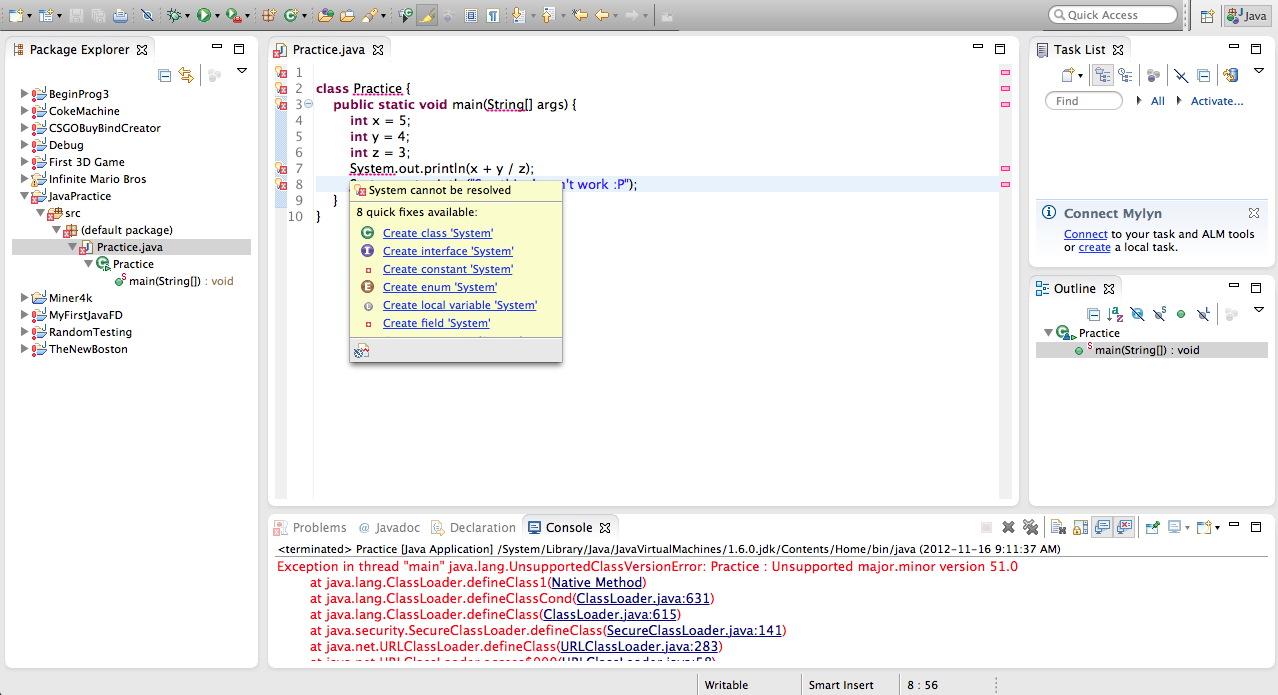Switch to the Java perspective

pyautogui.click(x=1248, y=16)
